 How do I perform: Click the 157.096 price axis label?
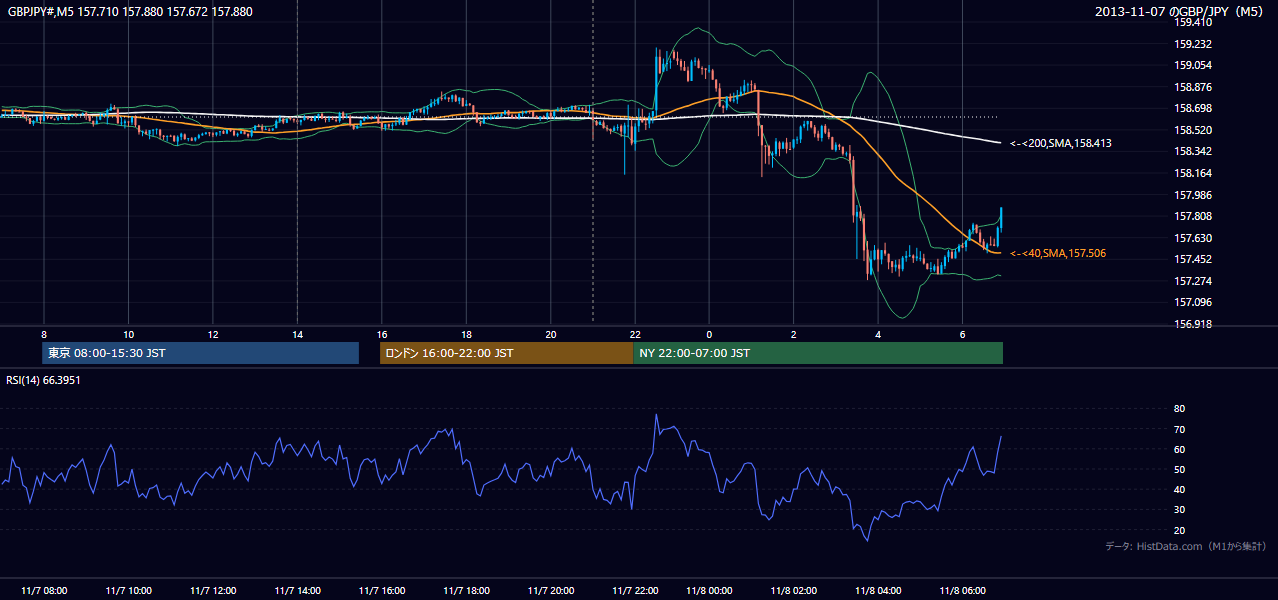pyautogui.click(x=1193, y=302)
